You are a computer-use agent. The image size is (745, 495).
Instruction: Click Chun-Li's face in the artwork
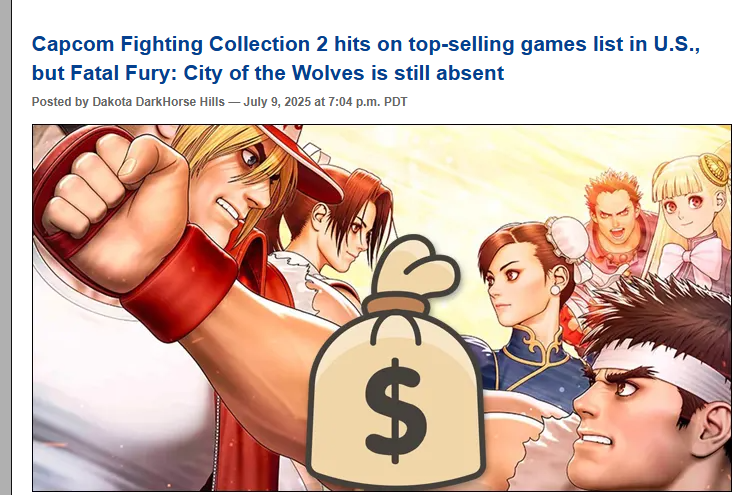coord(513,285)
